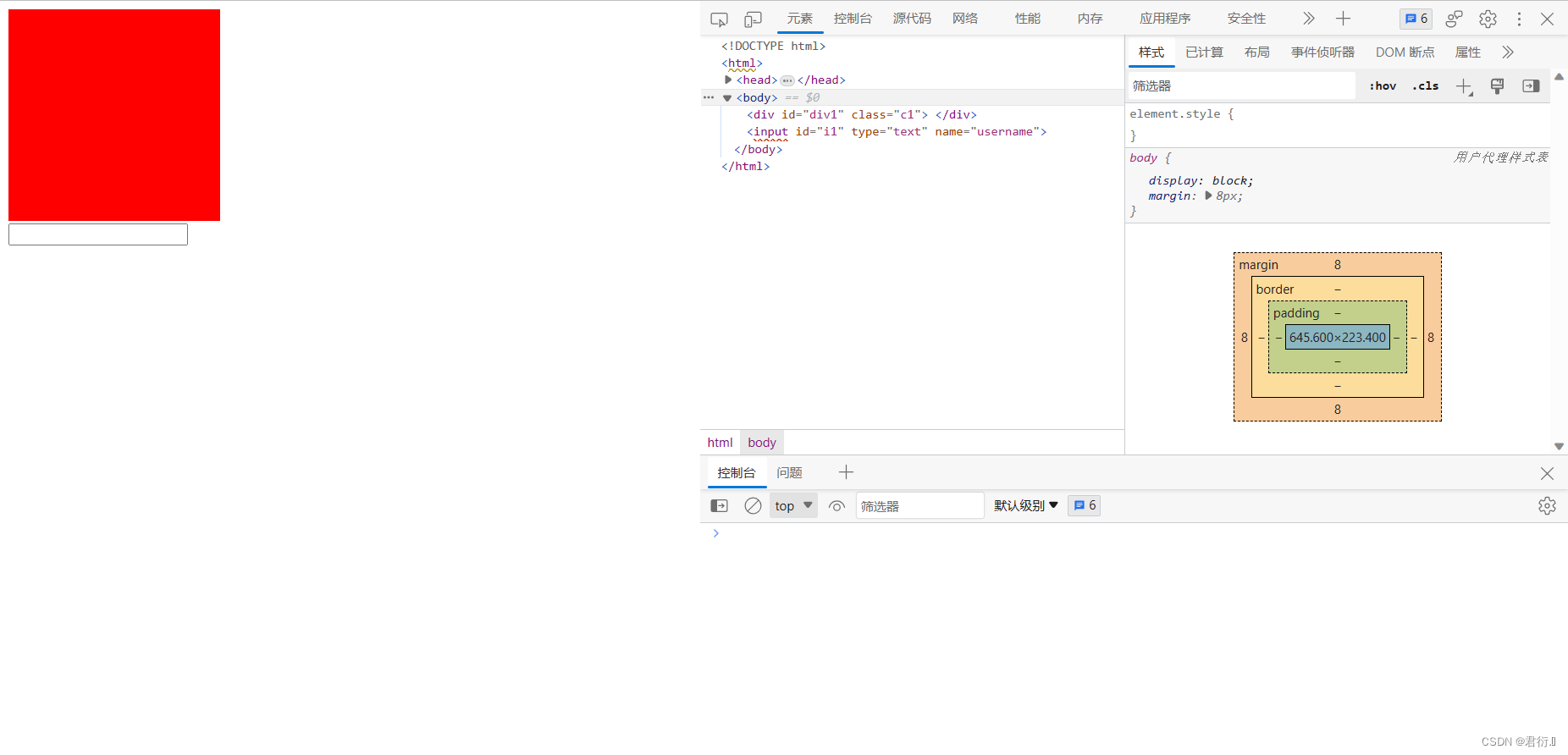Close DevTools panel
This screenshot has width=1568, height=755.
click(x=1547, y=19)
